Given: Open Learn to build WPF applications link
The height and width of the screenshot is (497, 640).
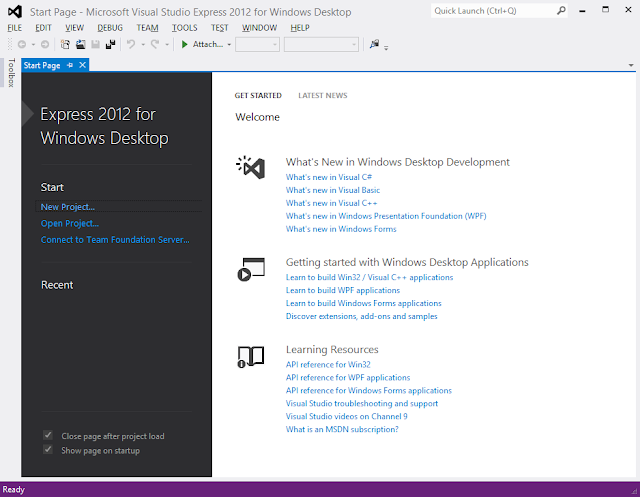Looking at the screenshot, I should coord(343,290).
